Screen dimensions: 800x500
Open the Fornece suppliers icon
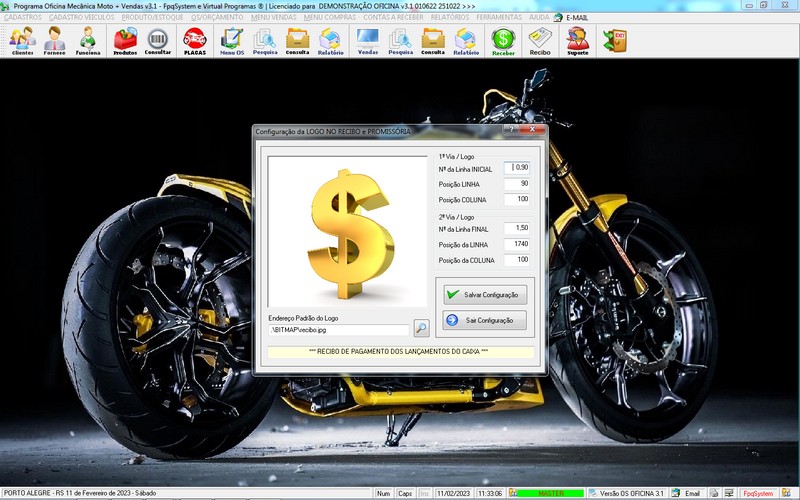pos(55,41)
